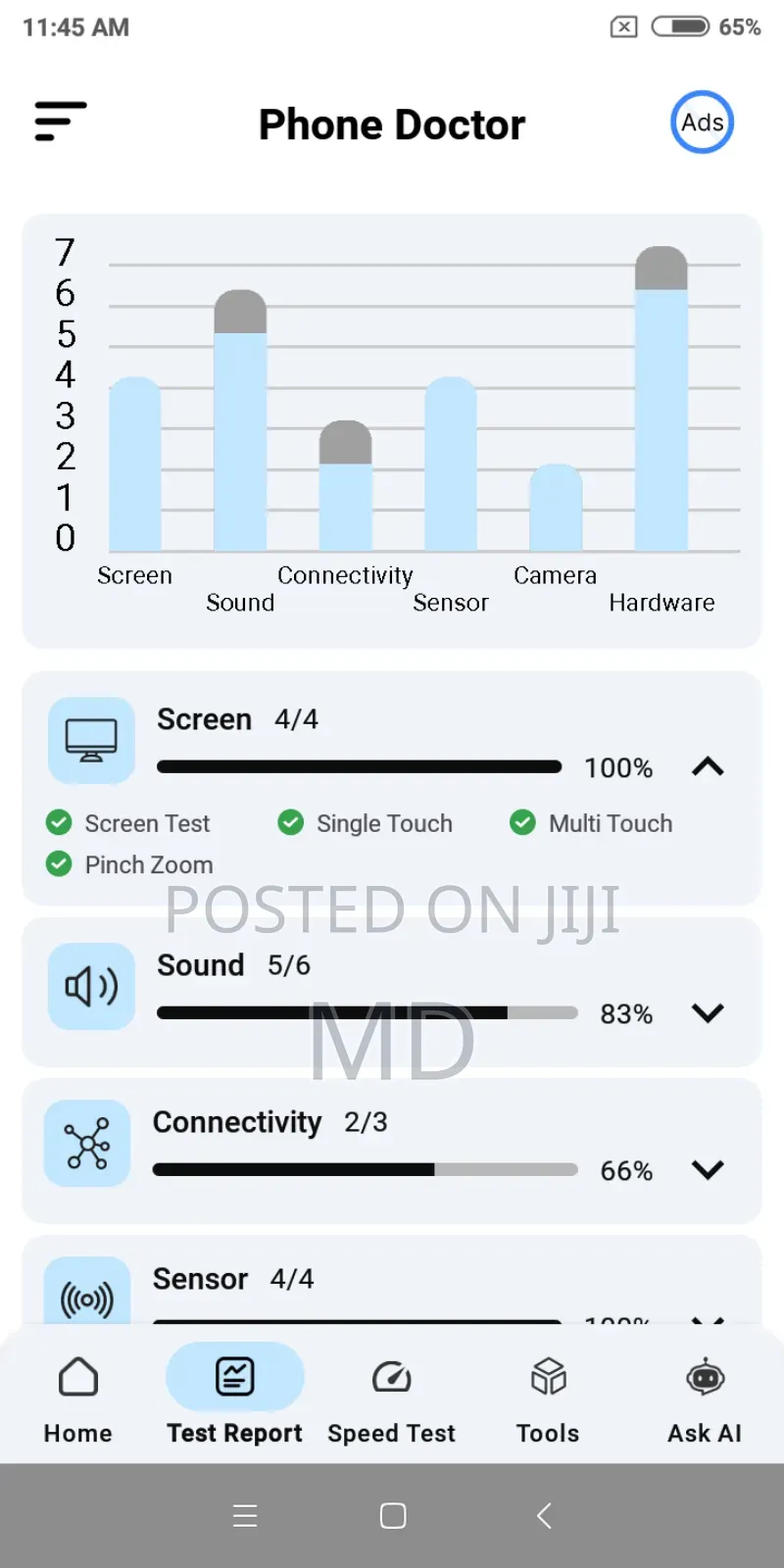Open Ask AI robot icon
This screenshot has height=1568, width=784.
705,1378
